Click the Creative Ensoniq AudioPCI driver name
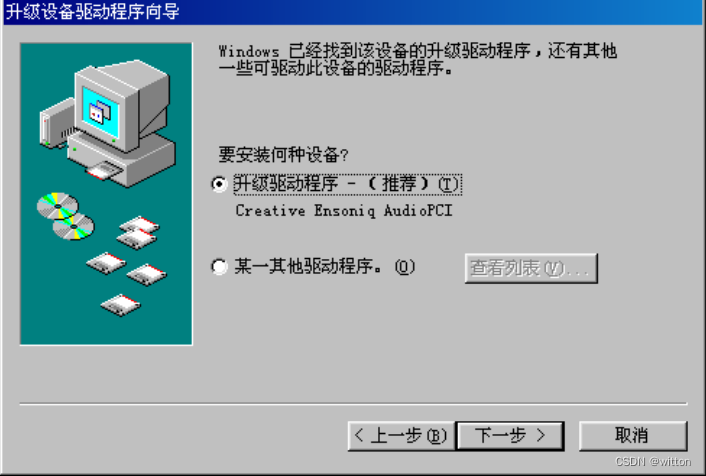706x476 pixels. (x=344, y=210)
